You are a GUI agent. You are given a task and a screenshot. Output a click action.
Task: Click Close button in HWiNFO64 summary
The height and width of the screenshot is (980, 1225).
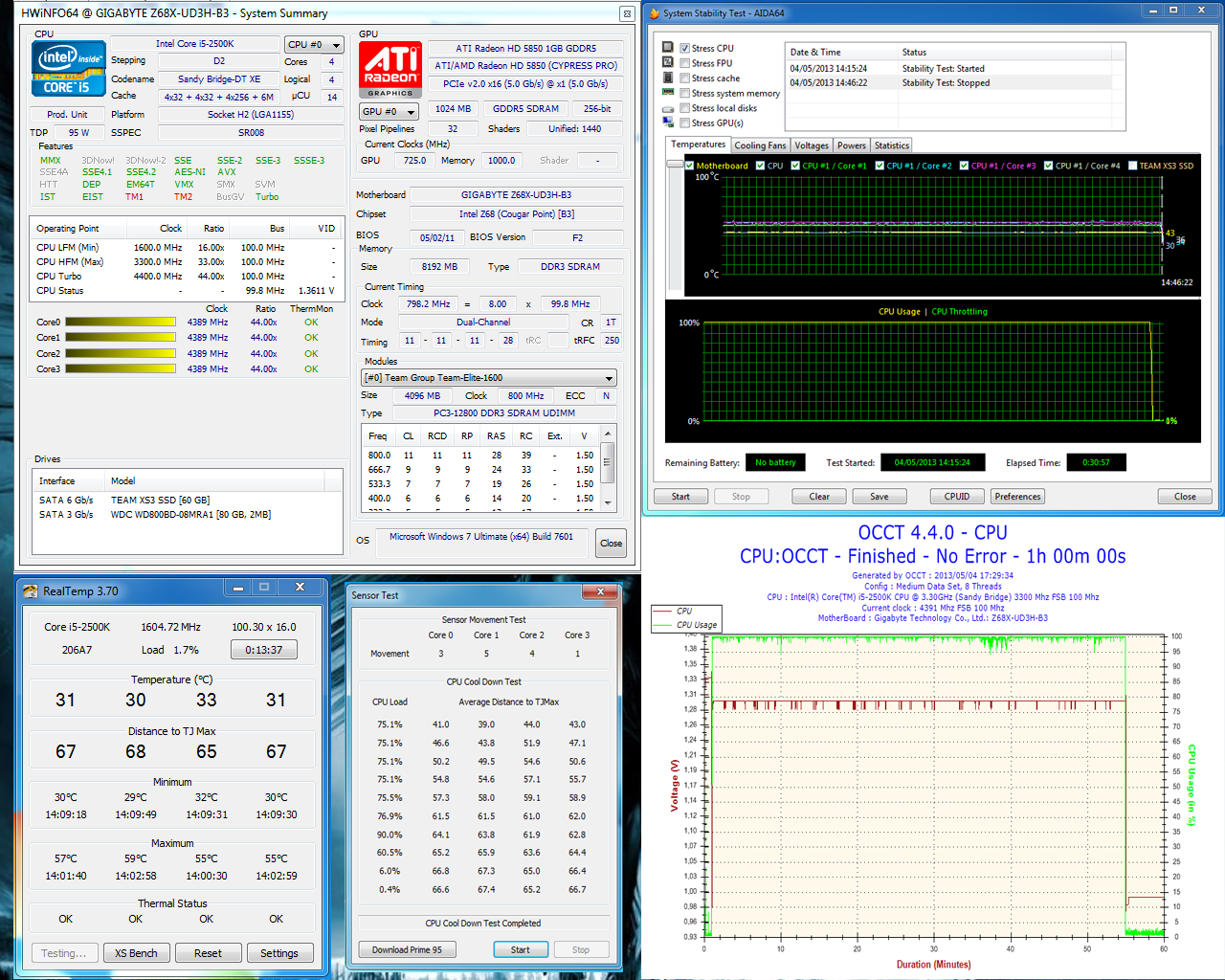point(611,544)
